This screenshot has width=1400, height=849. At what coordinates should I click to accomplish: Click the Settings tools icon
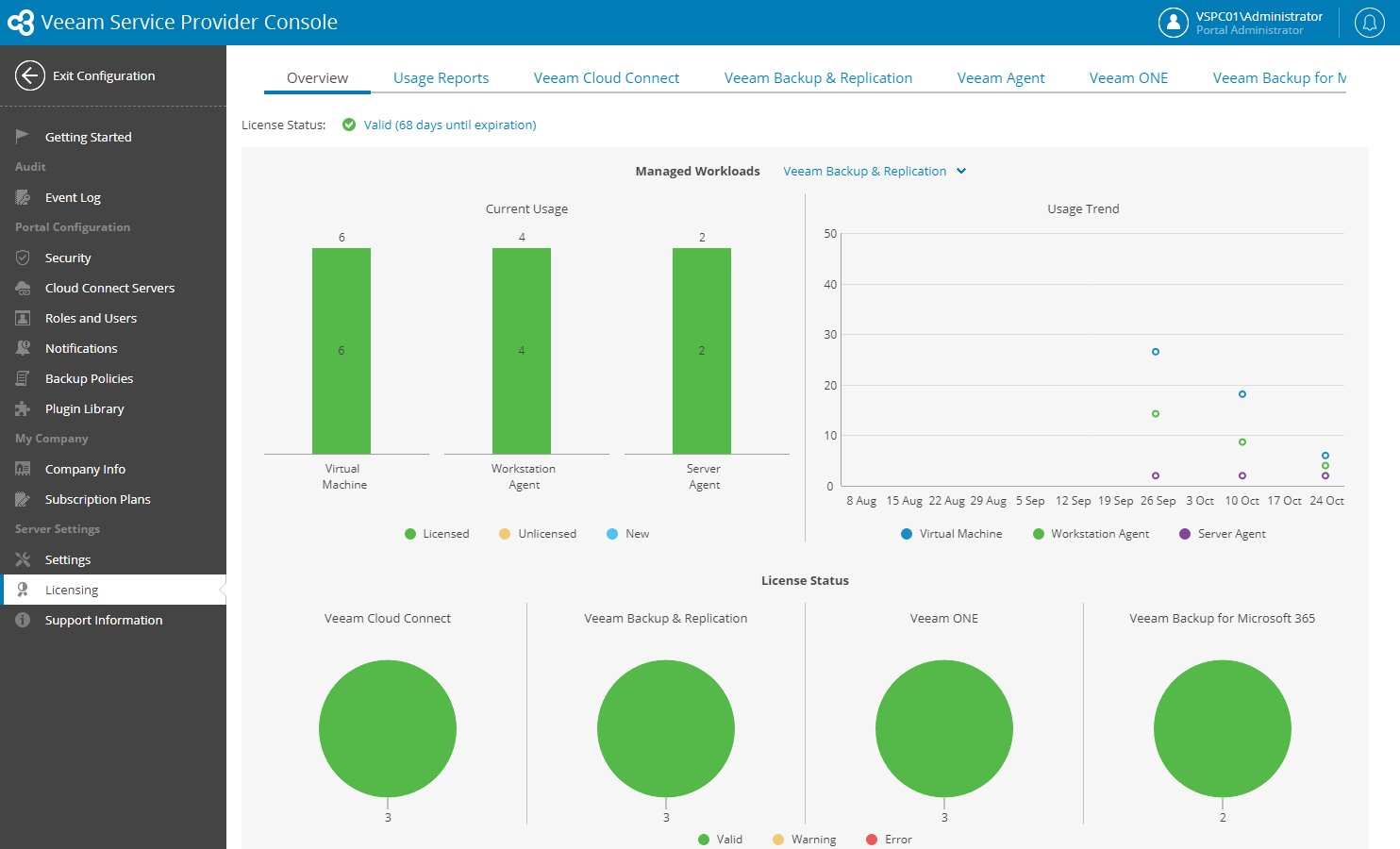(23, 559)
